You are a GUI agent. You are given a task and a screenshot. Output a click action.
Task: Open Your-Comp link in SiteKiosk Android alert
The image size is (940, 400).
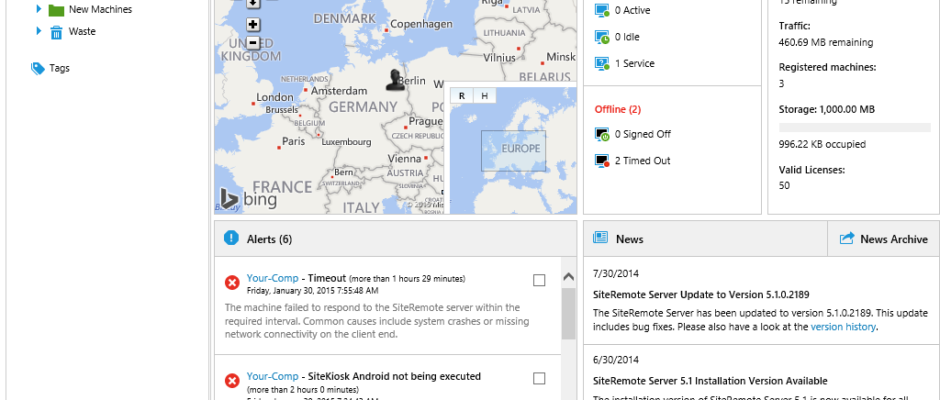tap(272, 377)
